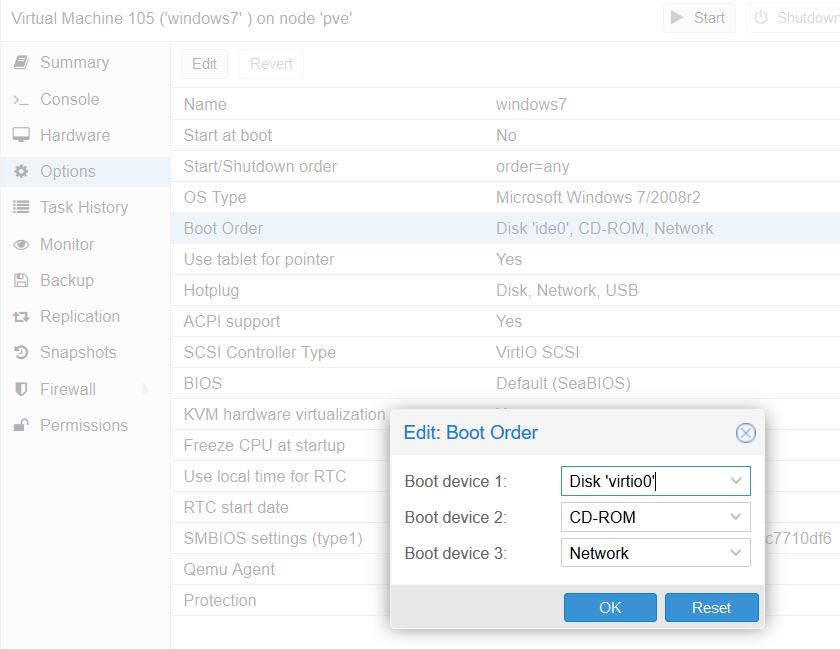This screenshot has width=840, height=649.
Task: Select the Protection row
Action: (x=281, y=600)
